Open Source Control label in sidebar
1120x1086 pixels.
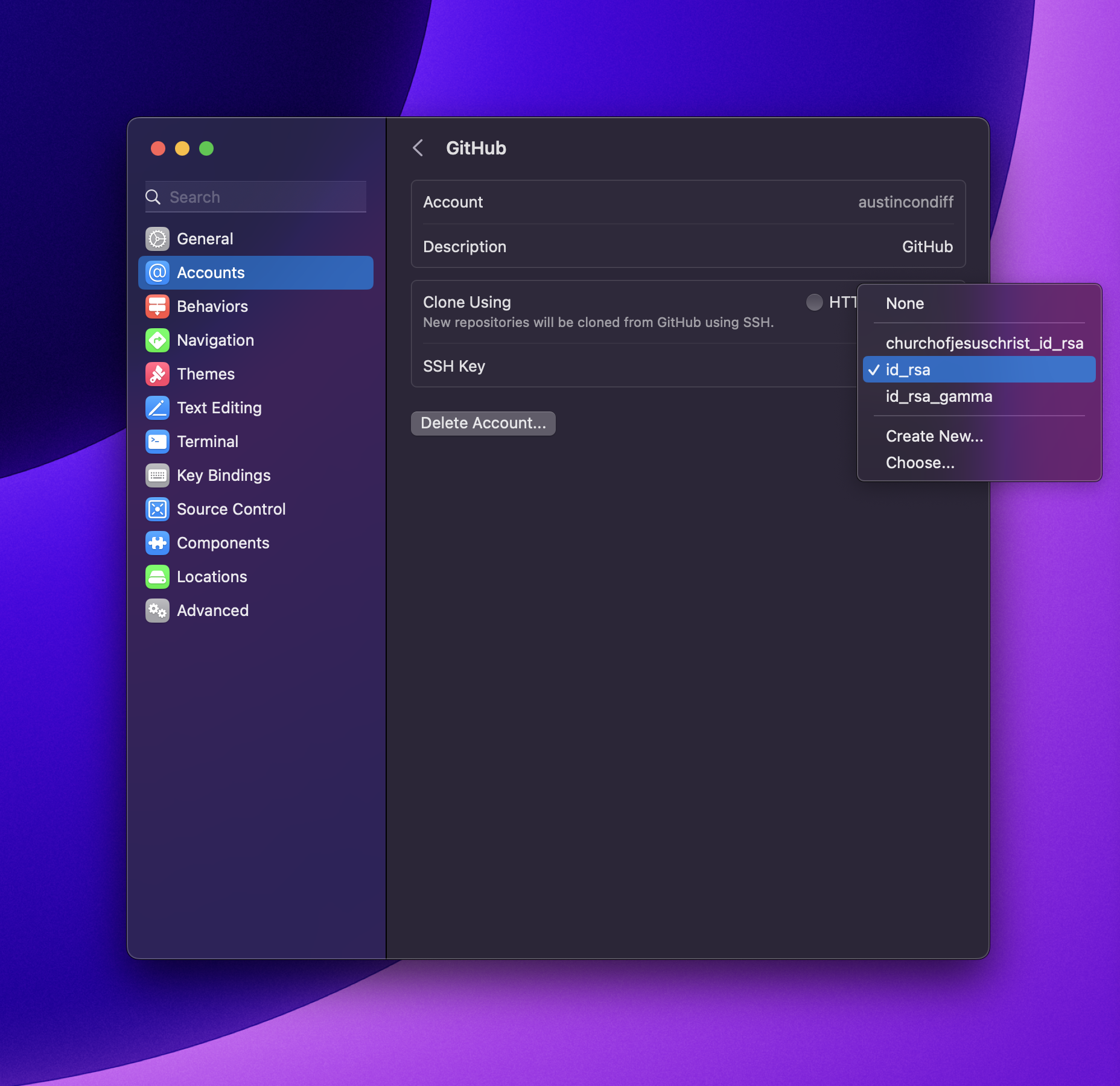231,509
